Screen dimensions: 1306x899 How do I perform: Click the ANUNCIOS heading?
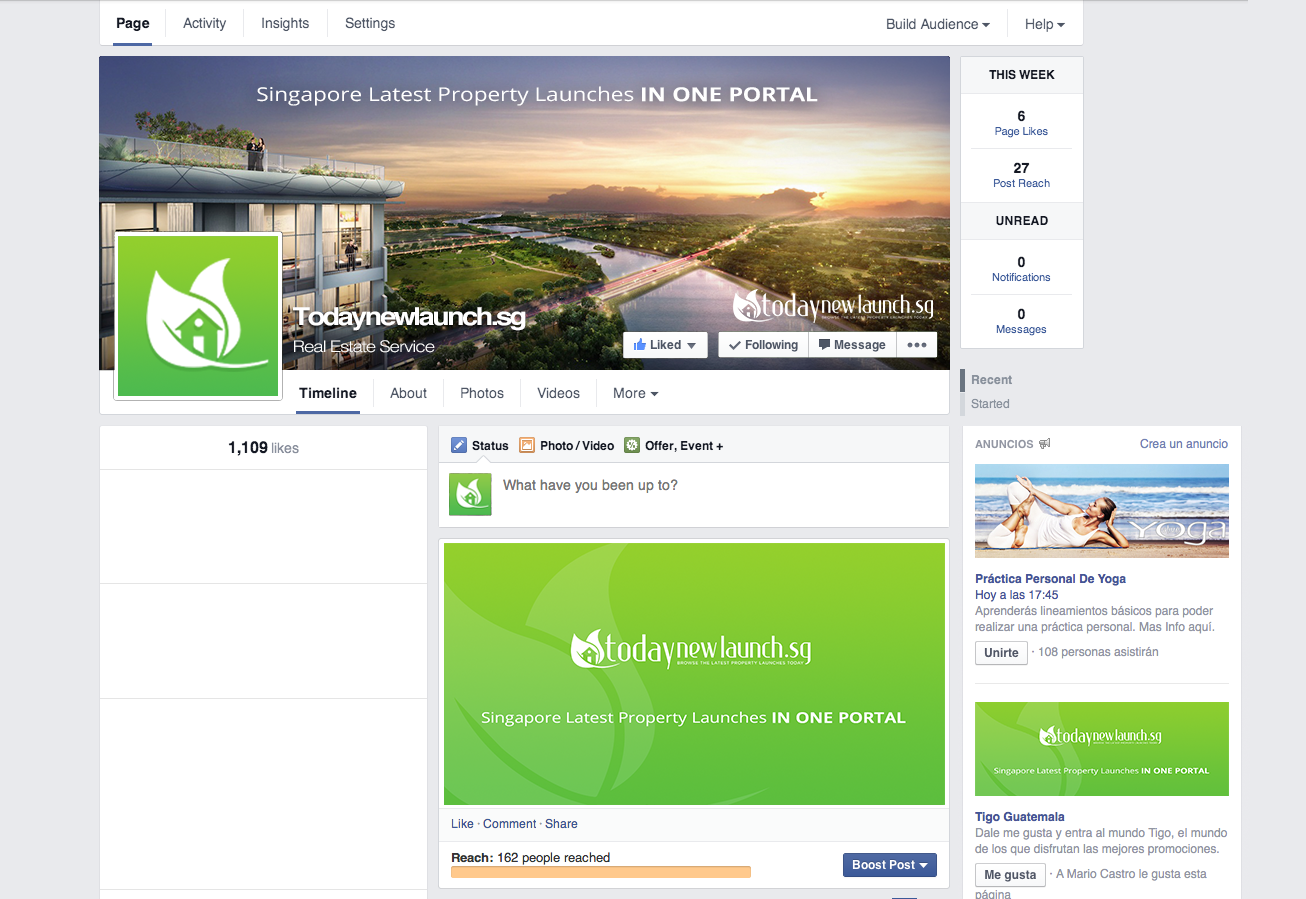(1005, 444)
